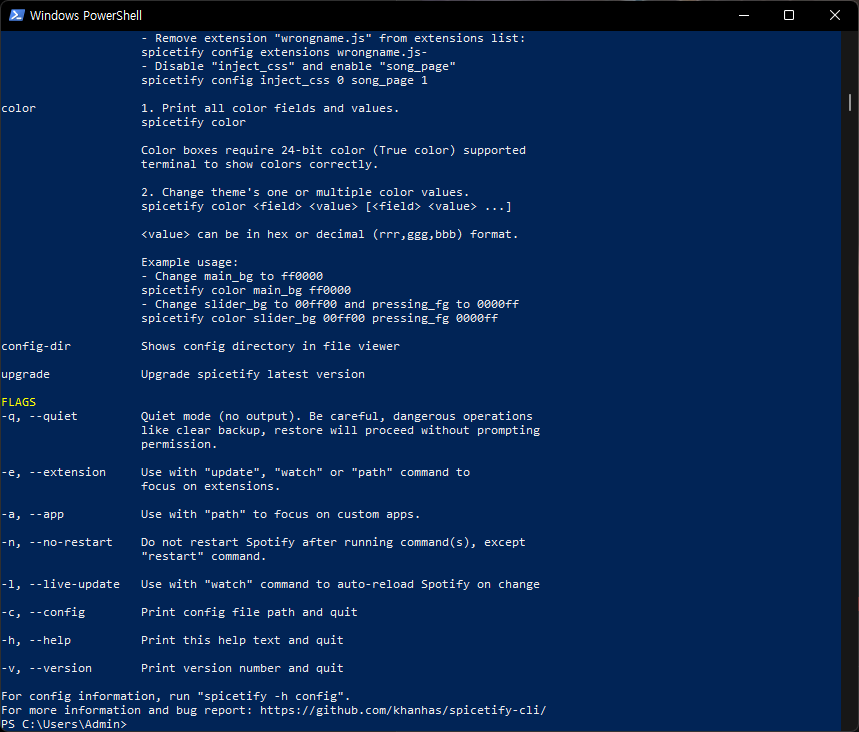The image size is (859, 732).
Task: Click '2. Change theme's one or multiple' line
Action: click(305, 192)
